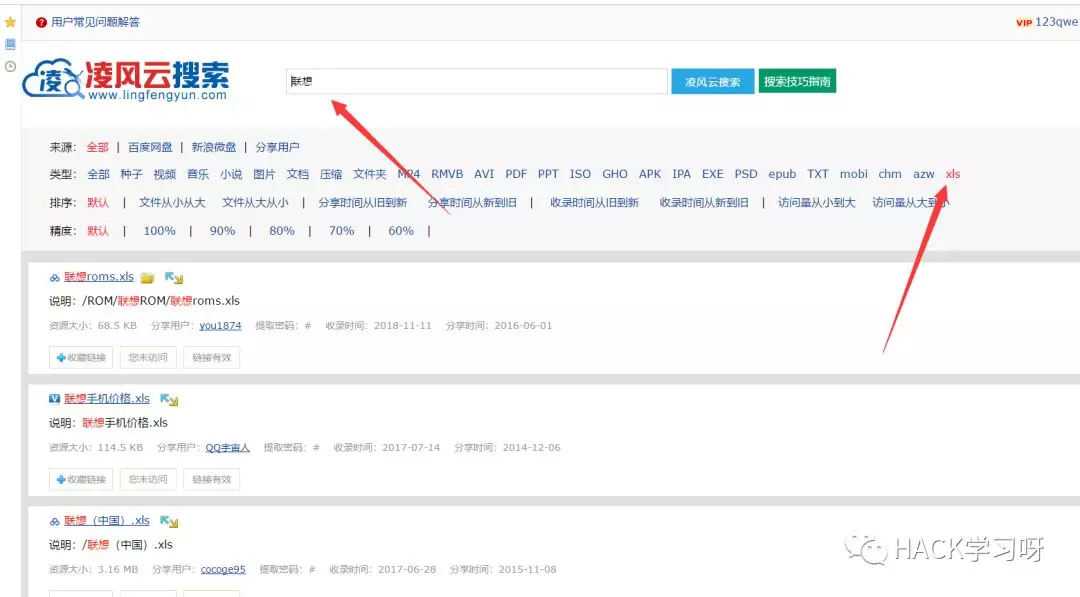
Task: Select type filter ISO
Action: pos(580,174)
